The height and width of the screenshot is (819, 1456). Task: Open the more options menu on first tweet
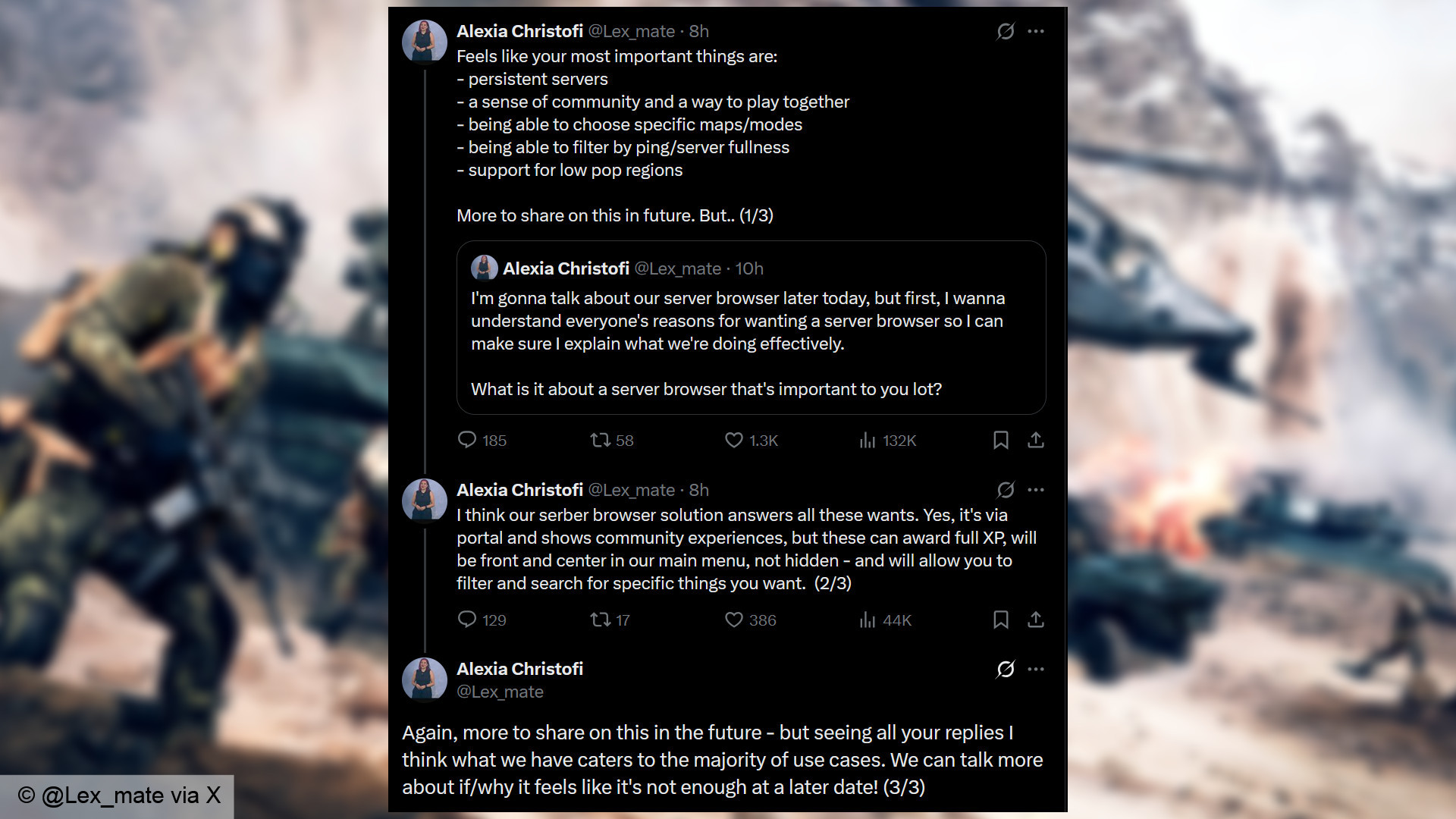(1036, 31)
